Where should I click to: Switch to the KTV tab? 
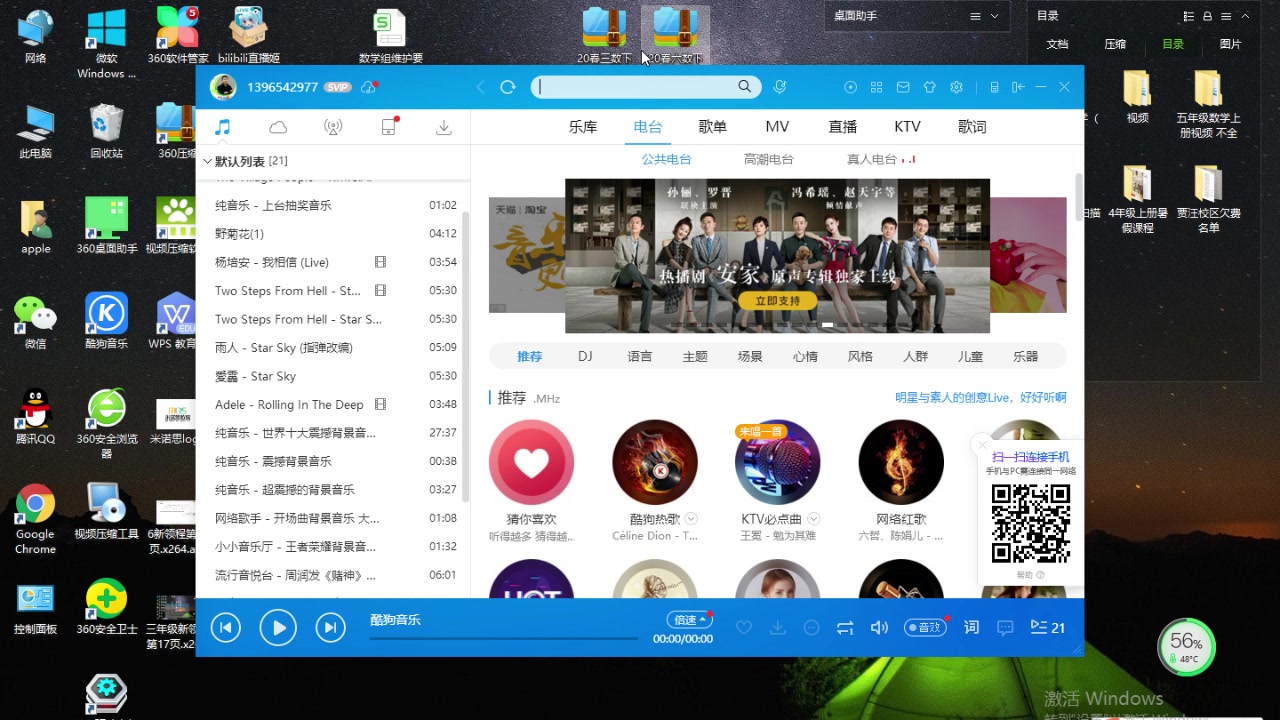point(907,127)
